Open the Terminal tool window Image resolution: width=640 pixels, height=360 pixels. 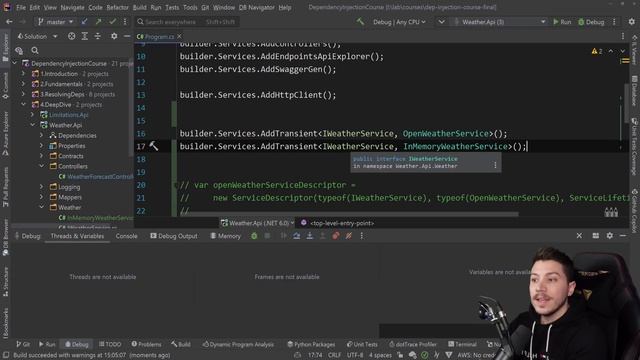click(462, 344)
